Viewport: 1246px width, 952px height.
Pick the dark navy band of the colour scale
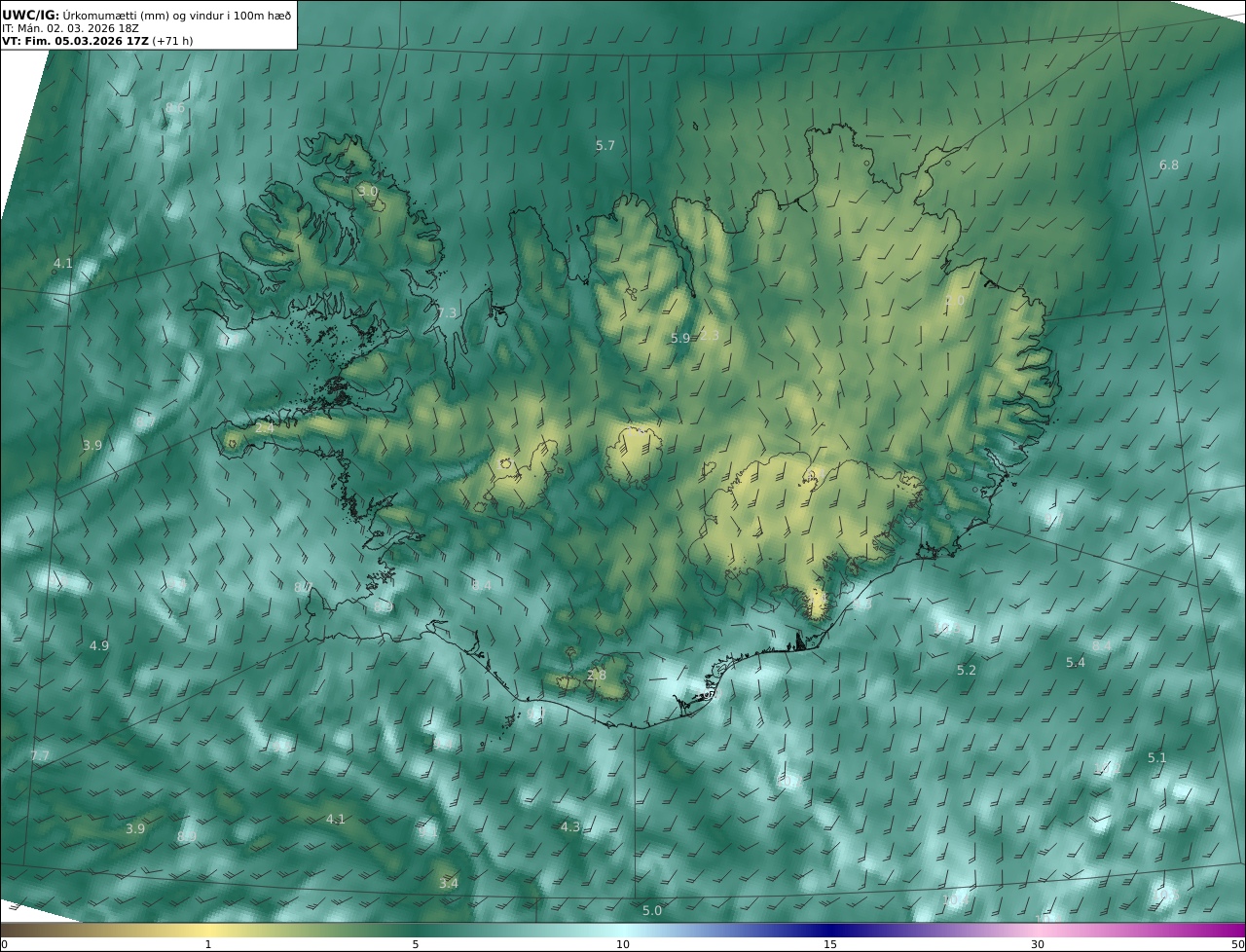coord(830,930)
